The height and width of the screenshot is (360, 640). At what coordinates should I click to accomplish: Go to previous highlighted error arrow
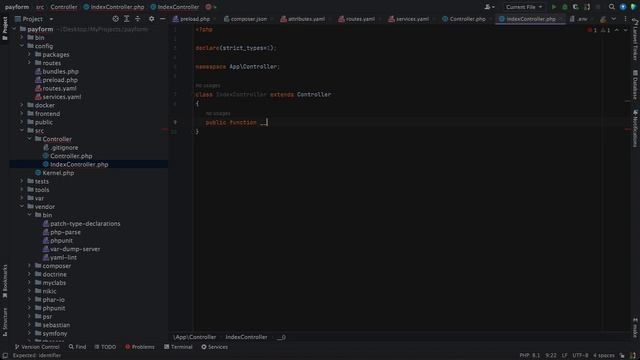tap(617, 30)
